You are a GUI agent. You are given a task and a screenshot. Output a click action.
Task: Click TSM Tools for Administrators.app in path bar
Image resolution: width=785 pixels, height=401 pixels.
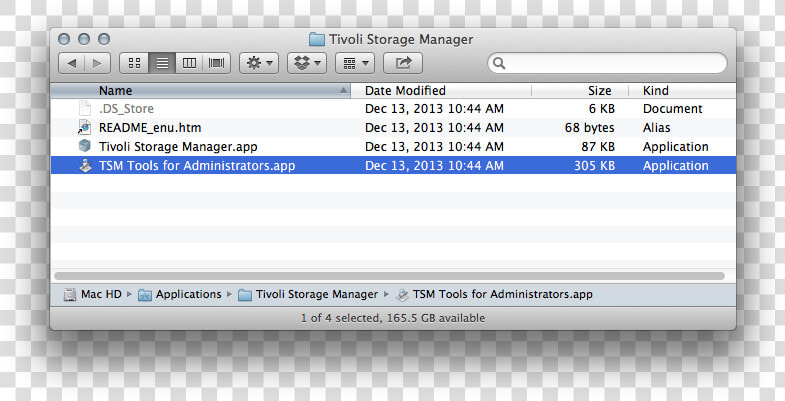[503, 294]
